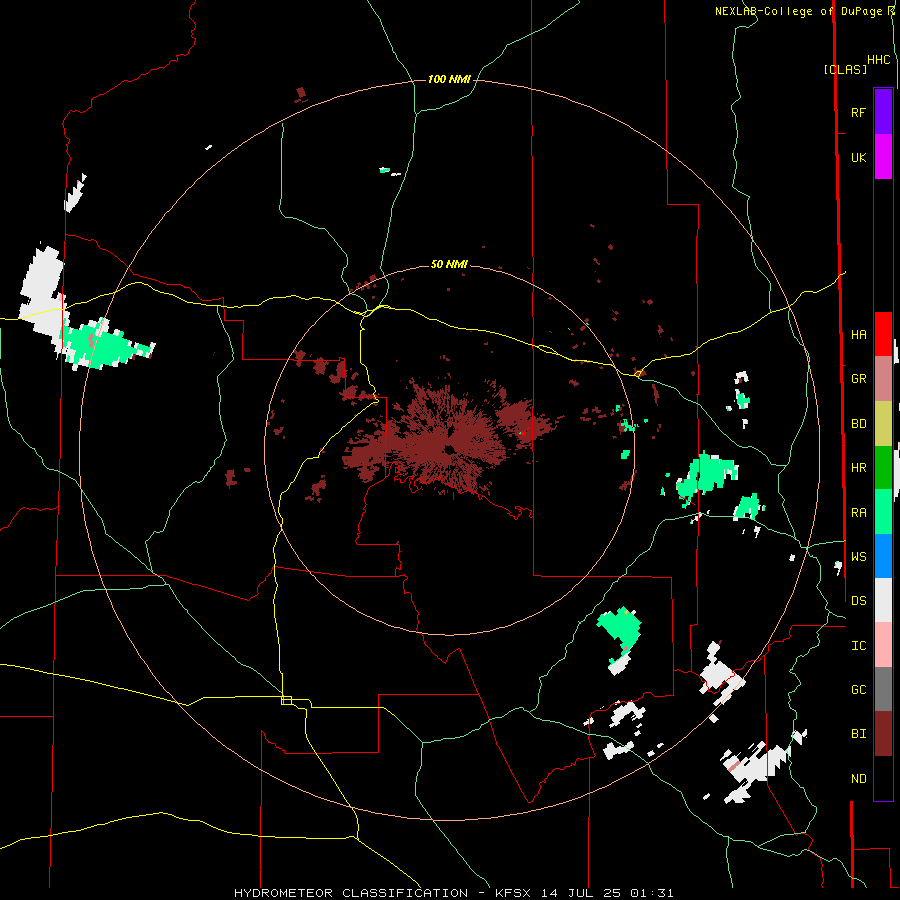Click the HHC product code label
Image resolution: width=900 pixels, height=900 pixels.
tap(878, 60)
